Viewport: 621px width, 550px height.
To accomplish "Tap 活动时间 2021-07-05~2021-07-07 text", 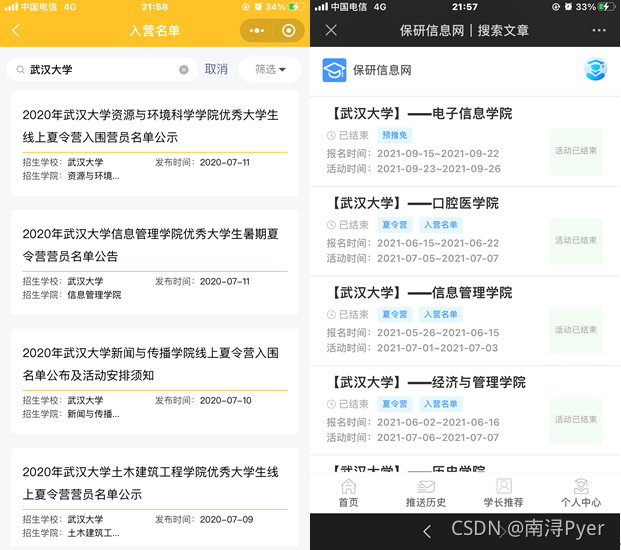I will [413, 259].
